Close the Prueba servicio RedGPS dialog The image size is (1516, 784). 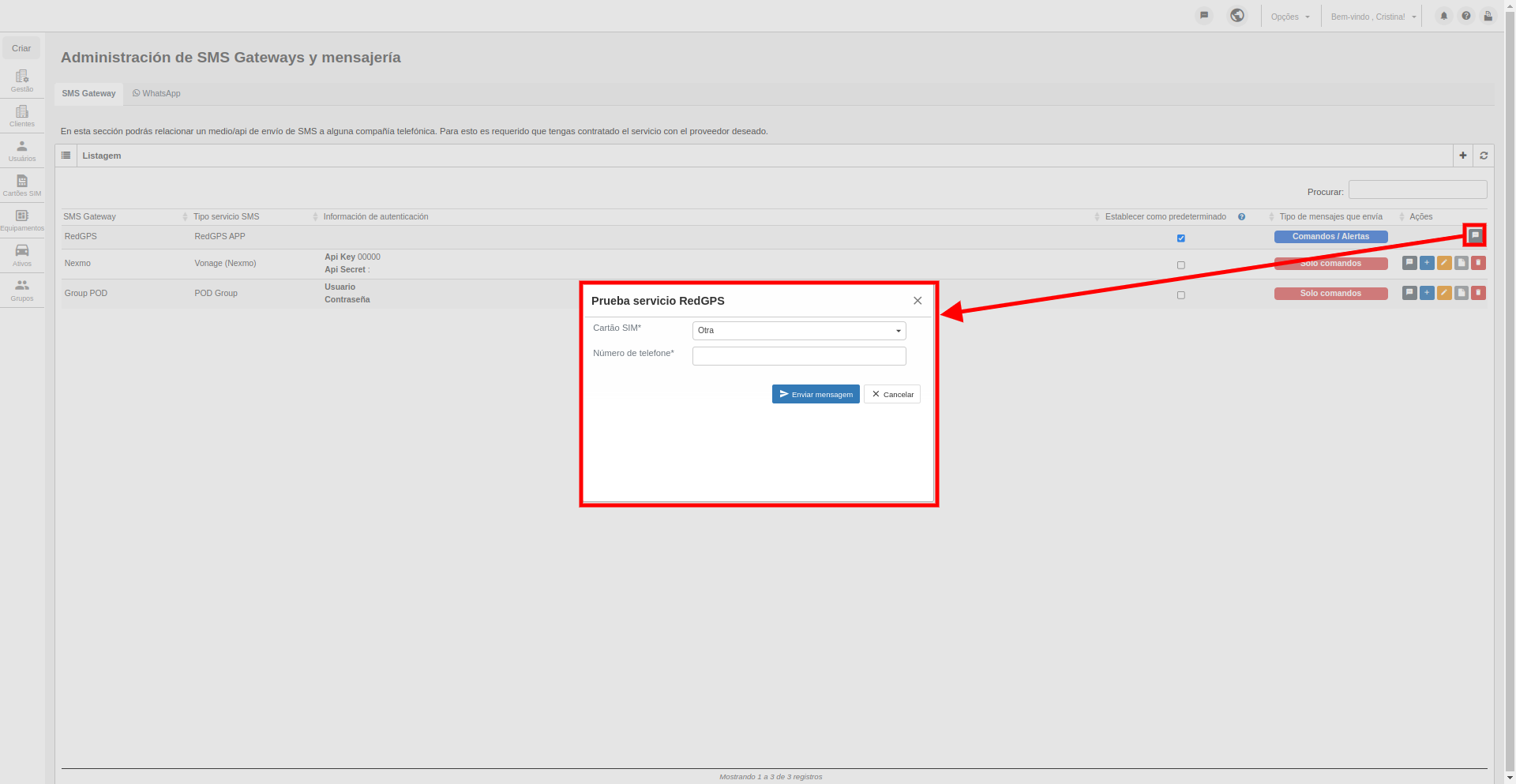pos(917,301)
